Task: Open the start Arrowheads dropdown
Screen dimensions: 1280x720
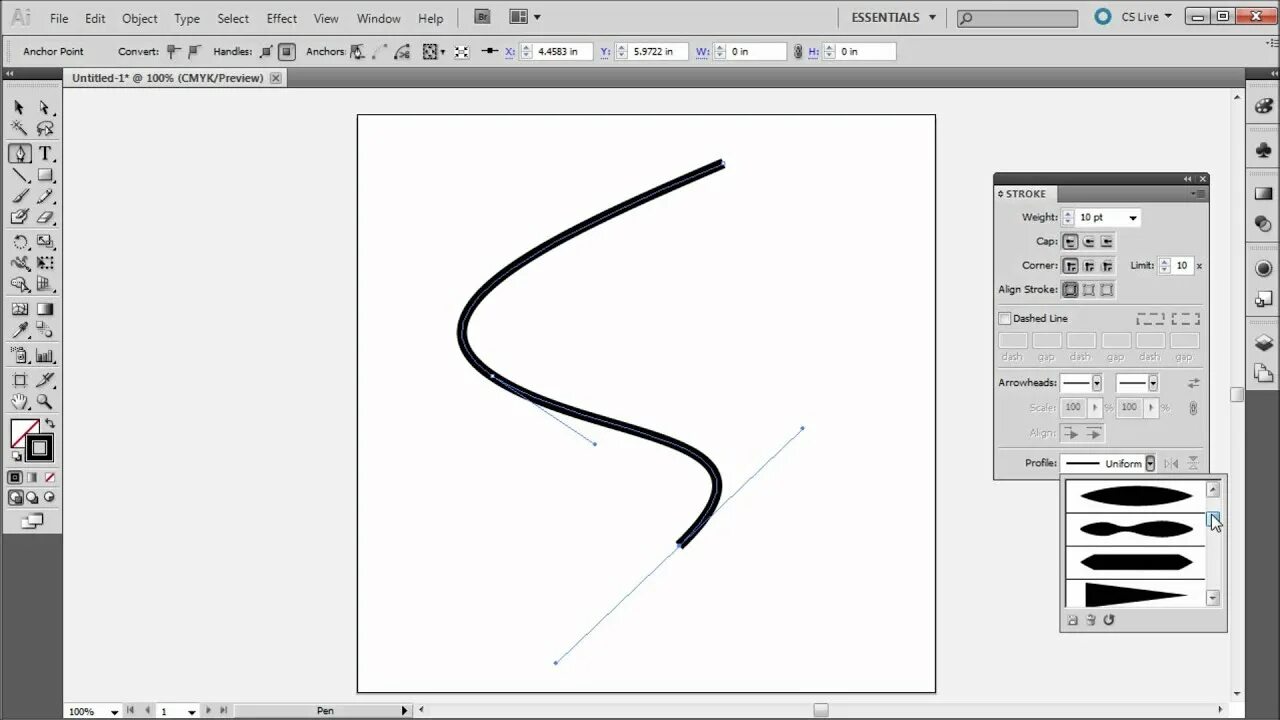Action: point(1097,383)
